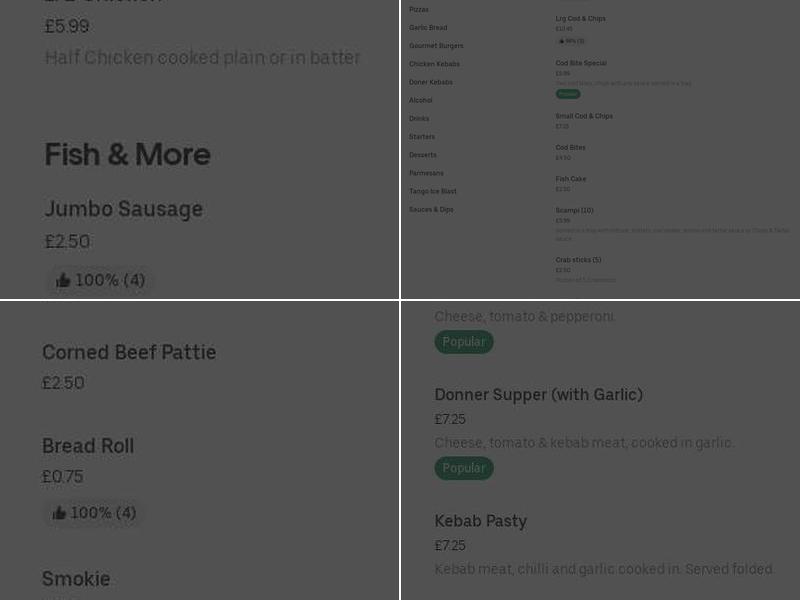Open the Drinks category

tap(419, 118)
